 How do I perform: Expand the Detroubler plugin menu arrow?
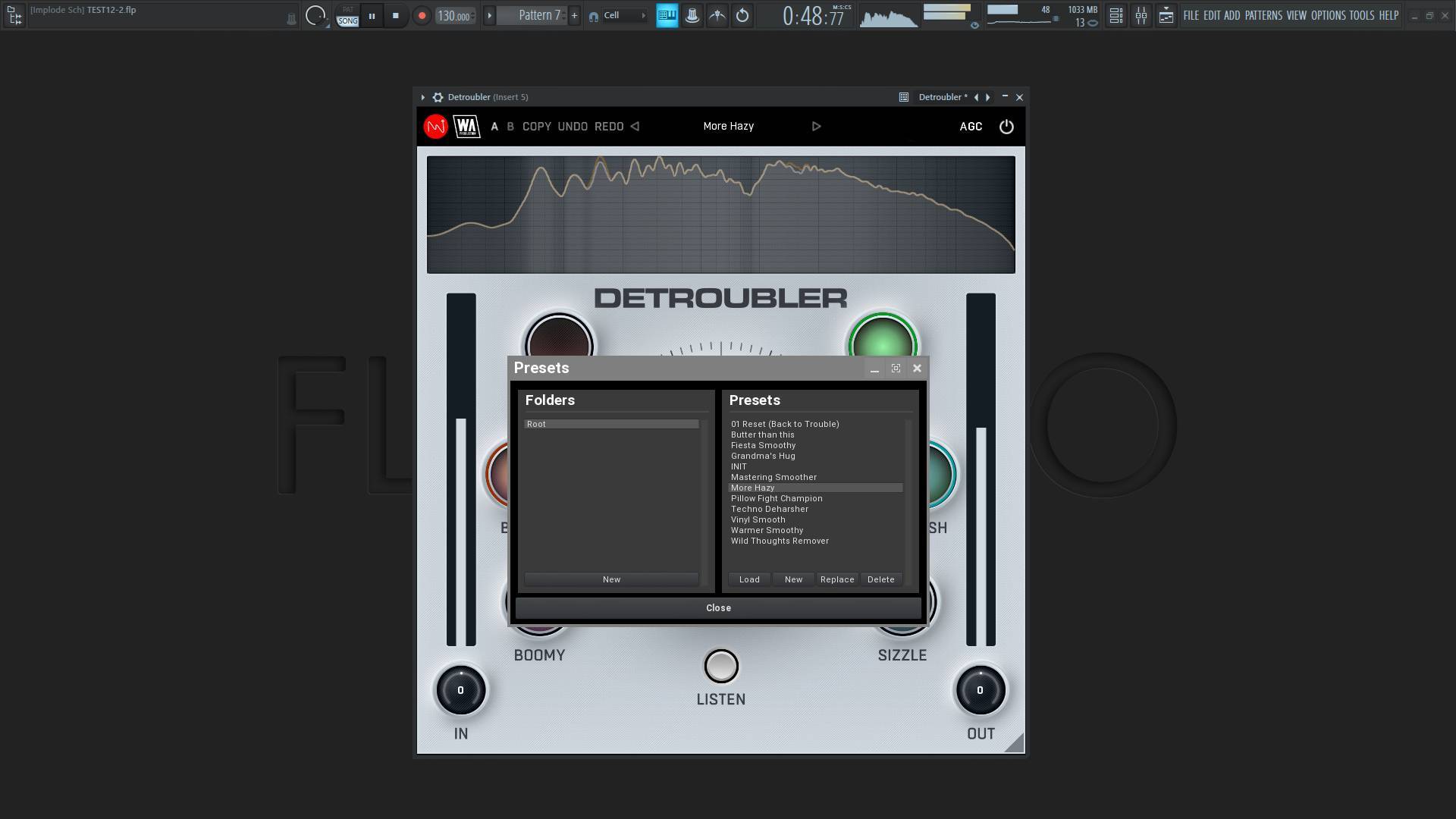click(x=422, y=97)
